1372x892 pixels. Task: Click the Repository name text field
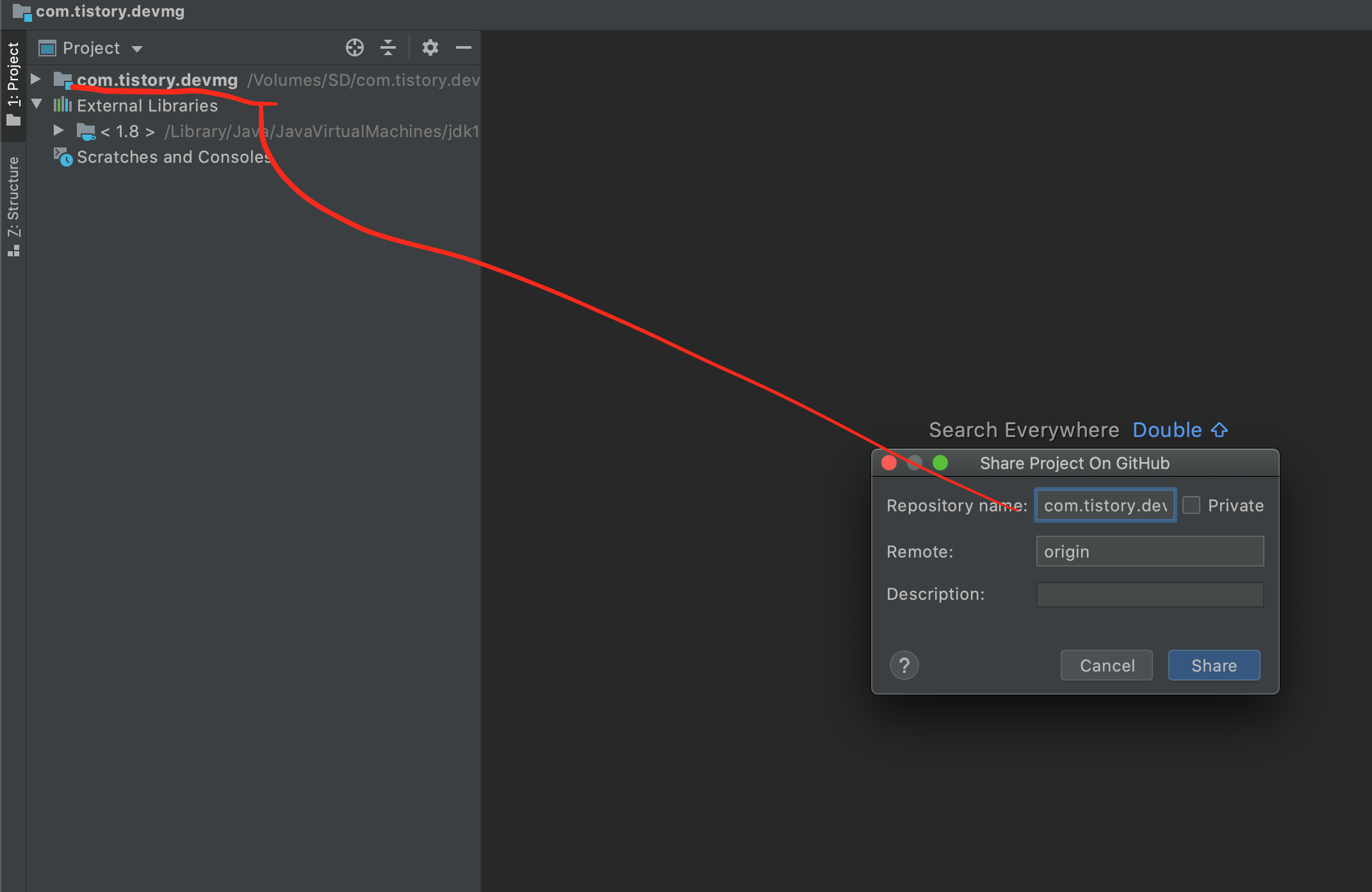(1105, 506)
